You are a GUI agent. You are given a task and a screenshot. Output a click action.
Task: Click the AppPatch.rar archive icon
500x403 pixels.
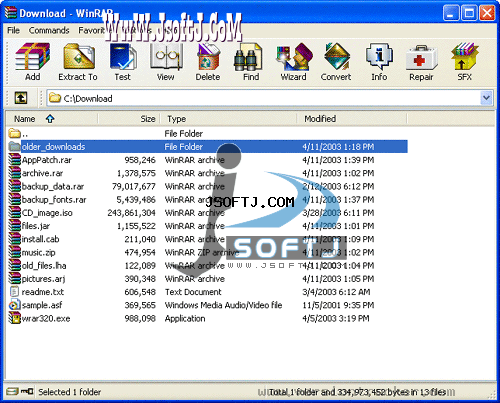click(14, 160)
